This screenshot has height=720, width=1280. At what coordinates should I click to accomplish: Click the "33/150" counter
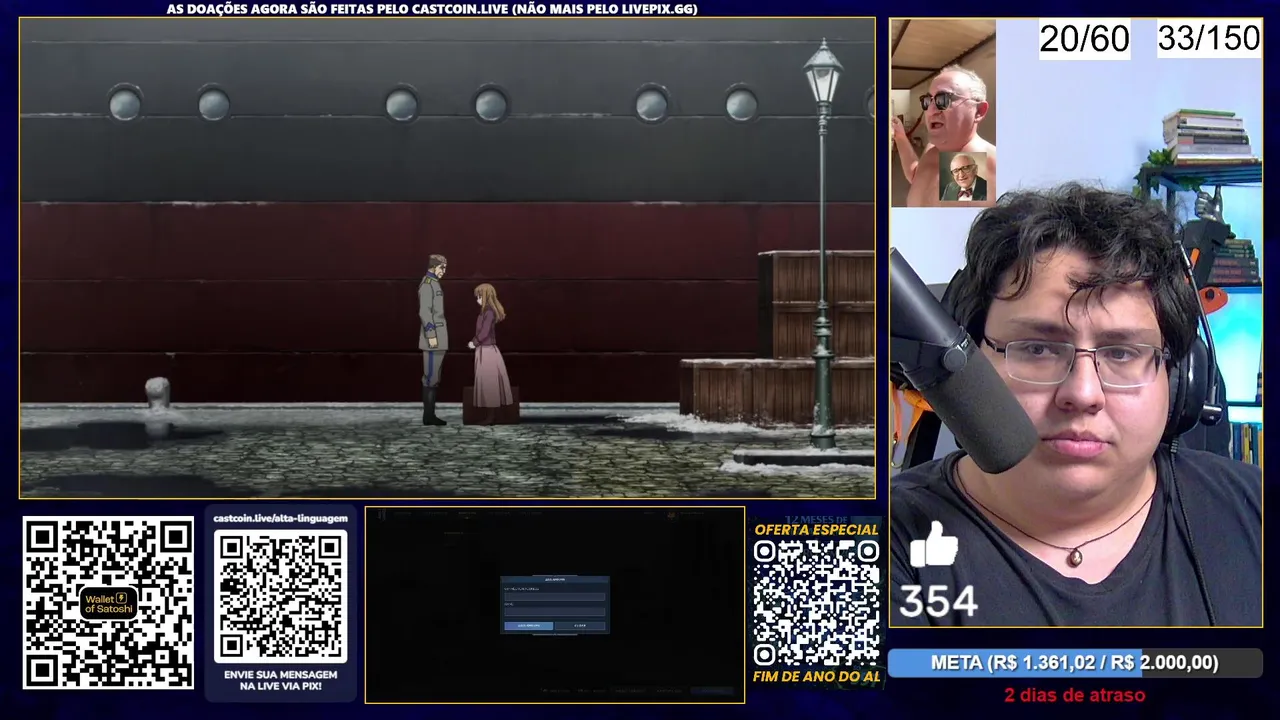[x=1208, y=38]
